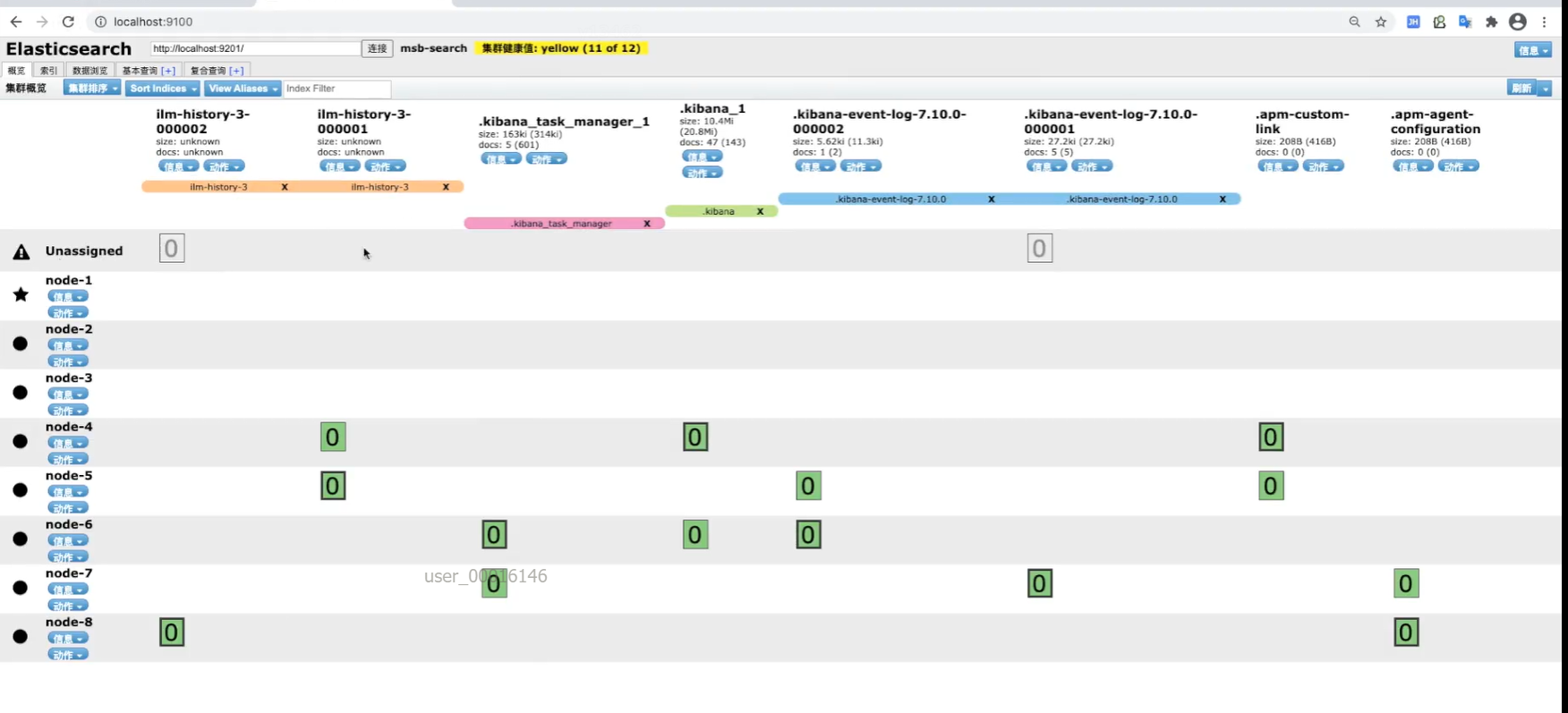Open the View Aliases dropdown
Screen dimensions: 1568x713
(x=243, y=89)
